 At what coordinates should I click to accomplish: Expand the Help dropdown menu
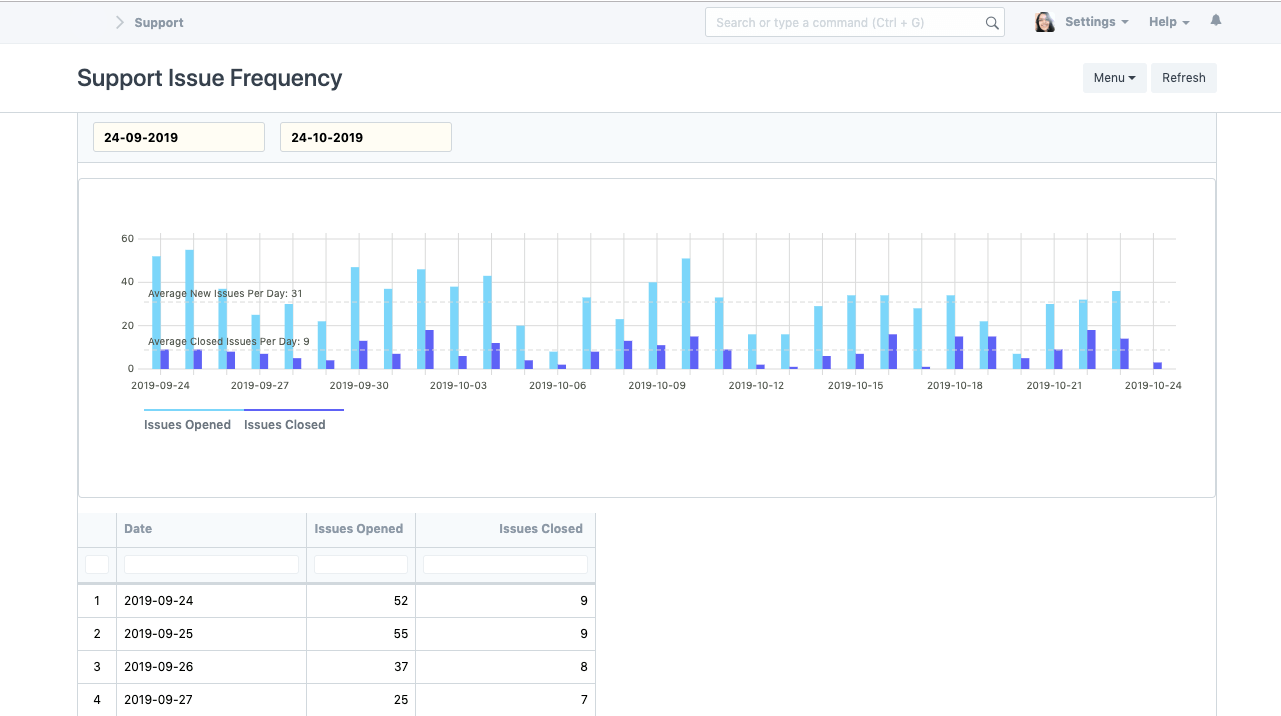(1168, 22)
